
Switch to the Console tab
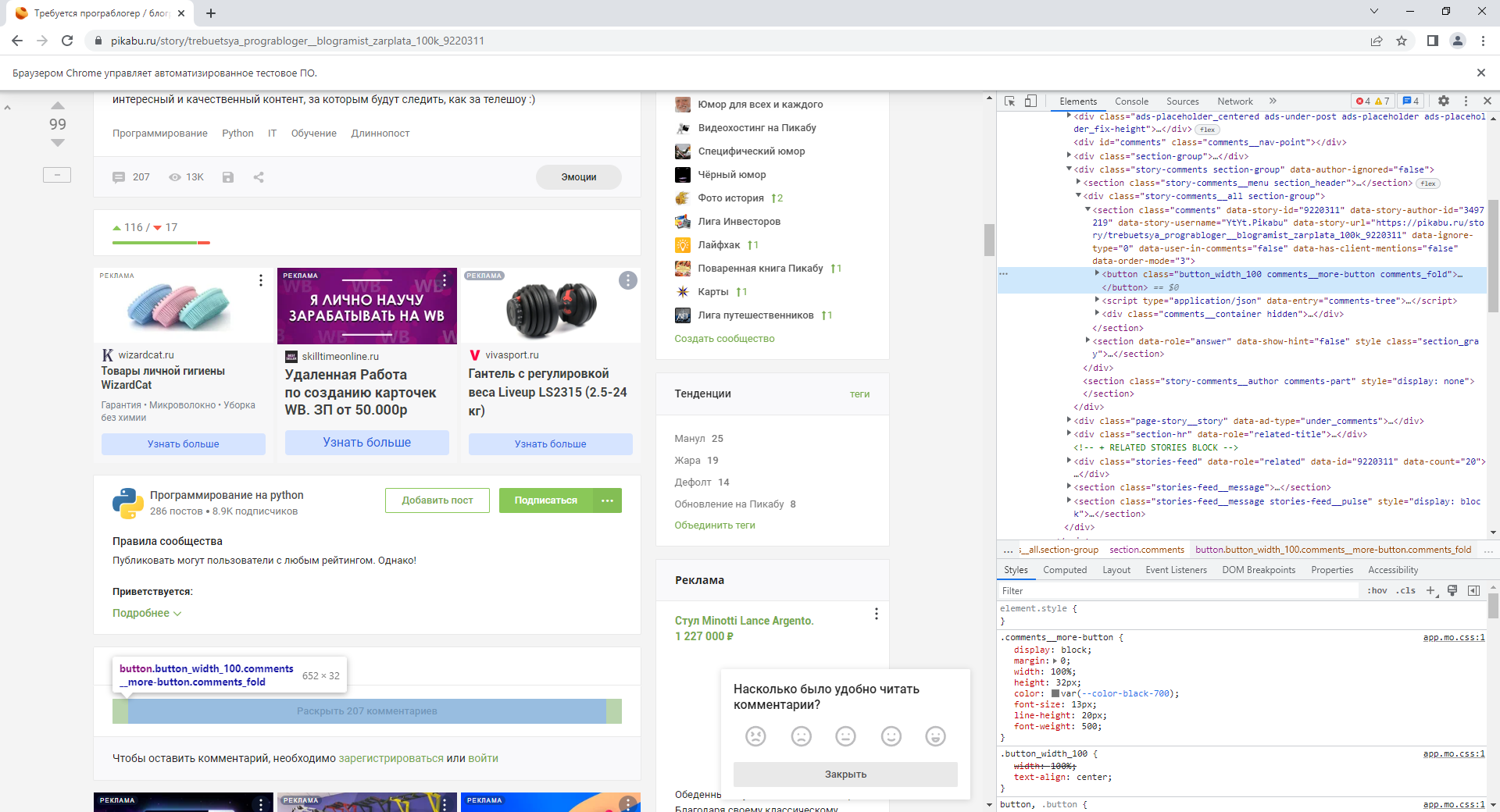tap(1131, 101)
